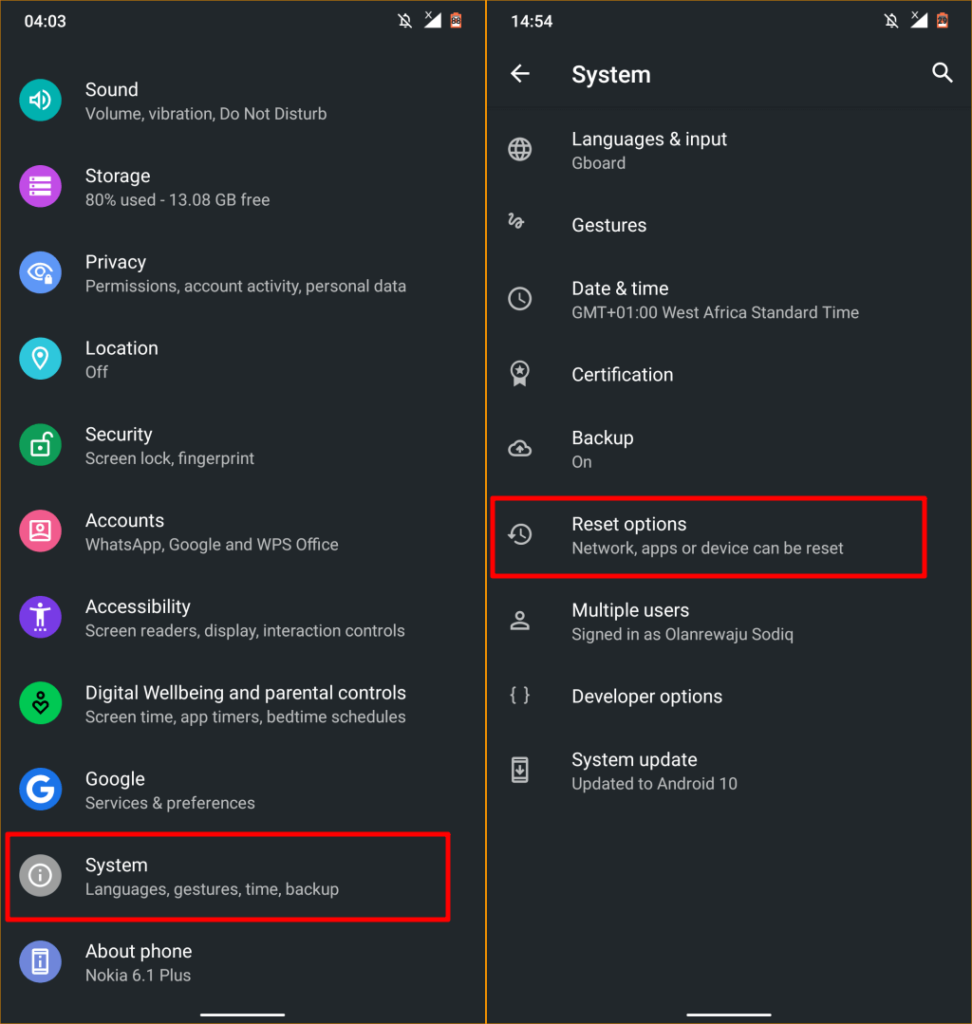Open Reset options
This screenshot has height=1024, width=972.
click(708, 536)
